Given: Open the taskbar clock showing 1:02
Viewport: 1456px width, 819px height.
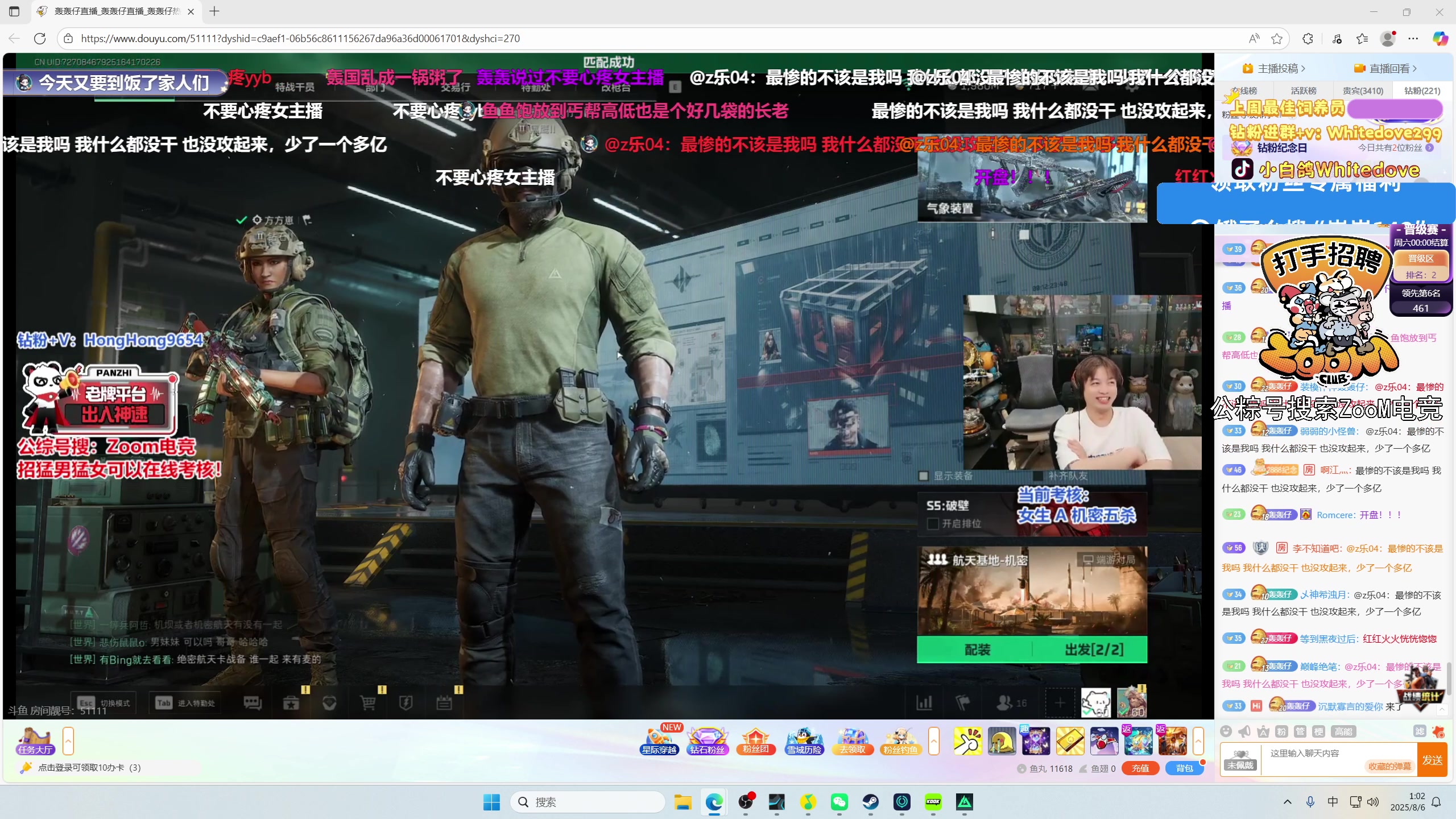Looking at the screenshot, I should pyautogui.click(x=1408, y=802).
